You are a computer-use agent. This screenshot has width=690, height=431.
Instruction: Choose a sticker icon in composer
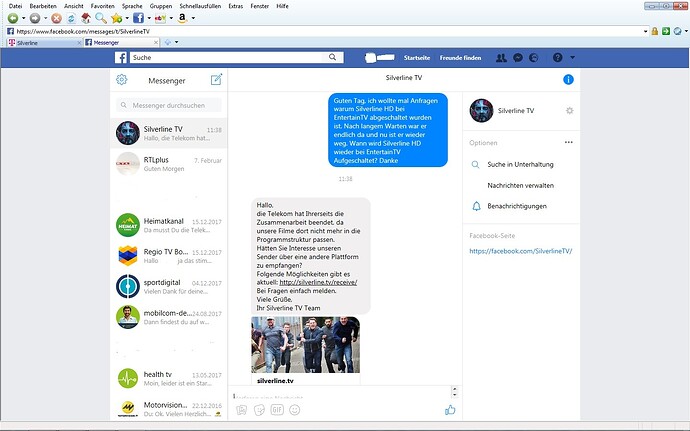click(x=259, y=410)
